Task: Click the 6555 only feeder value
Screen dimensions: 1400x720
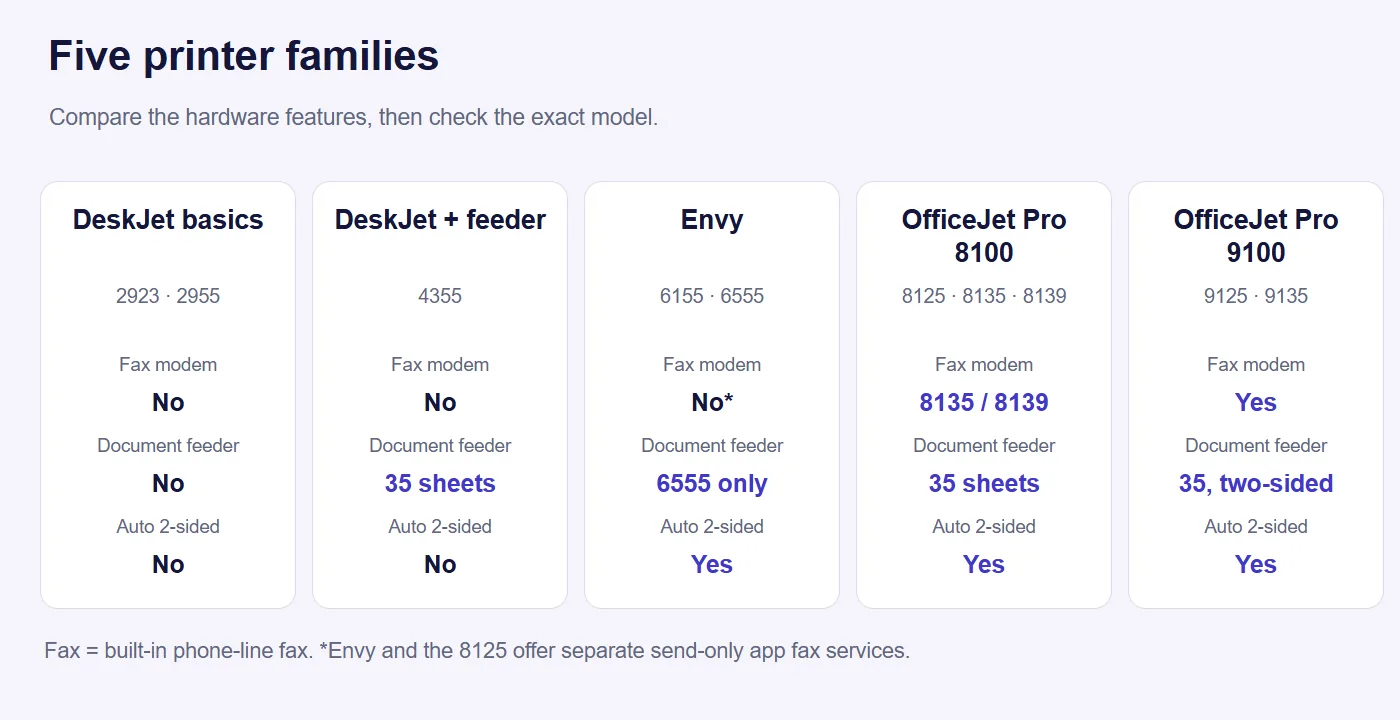Action: point(712,484)
